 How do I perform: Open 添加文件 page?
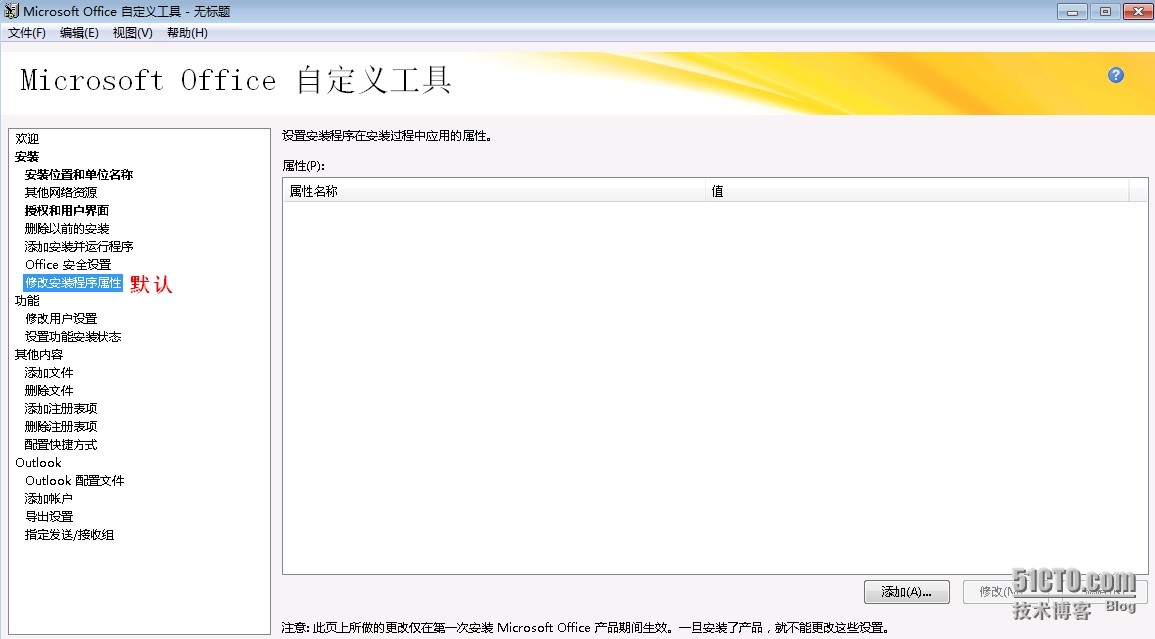pos(49,373)
